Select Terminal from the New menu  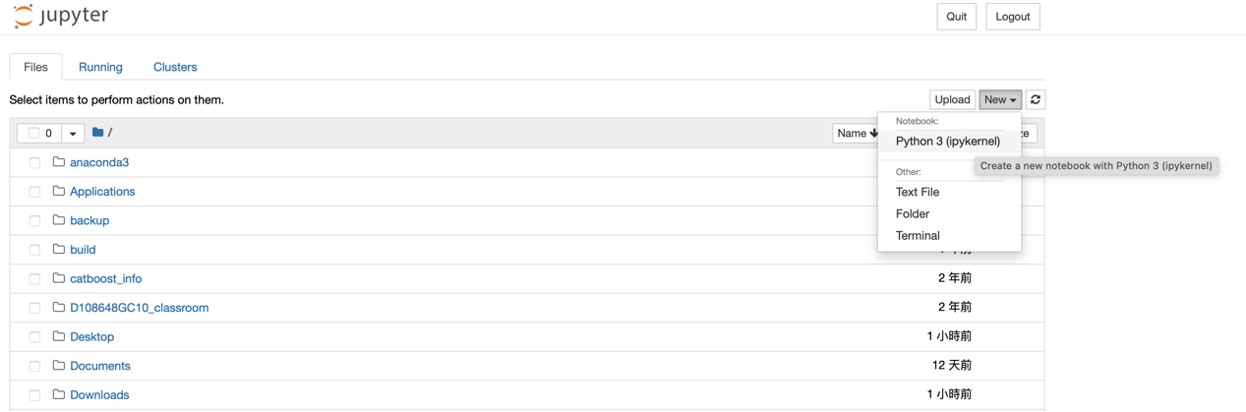(918, 236)
